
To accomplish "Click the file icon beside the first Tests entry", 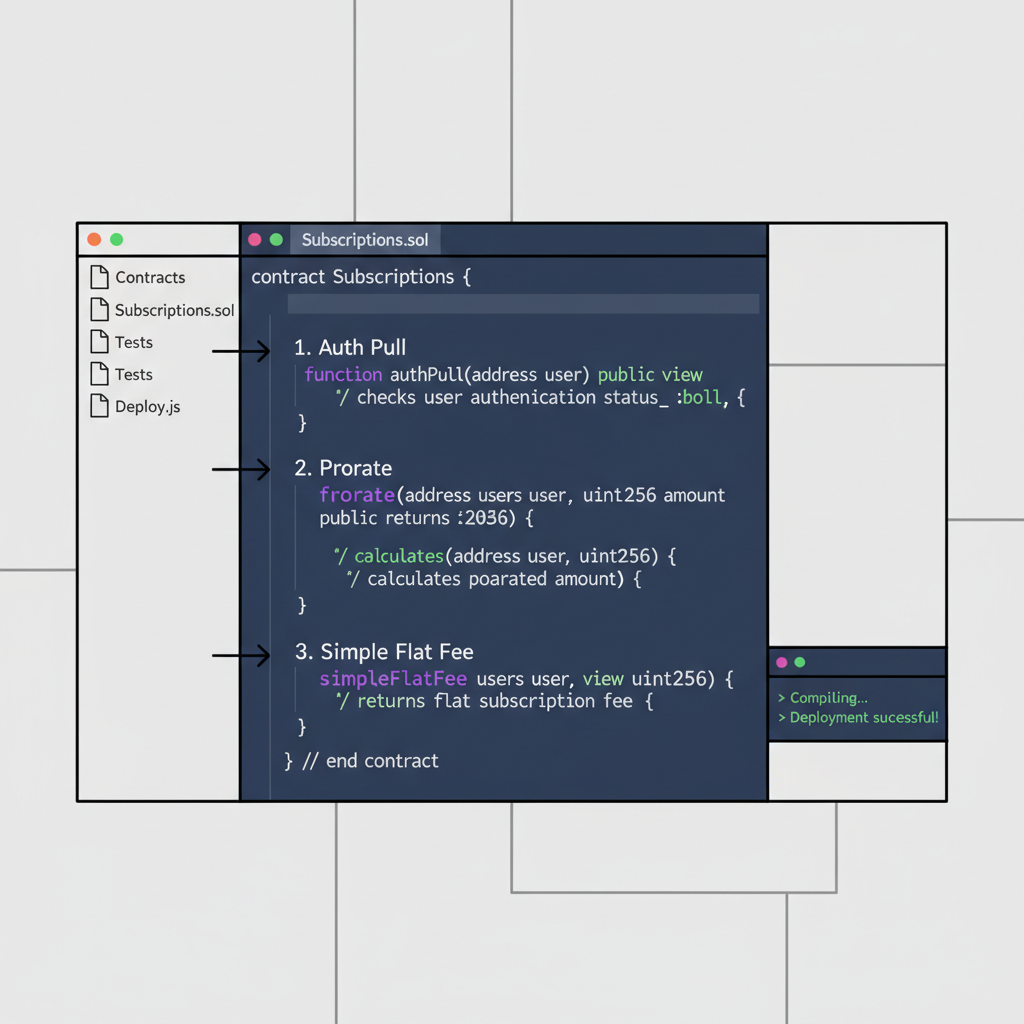I will (x=100, y=341).
